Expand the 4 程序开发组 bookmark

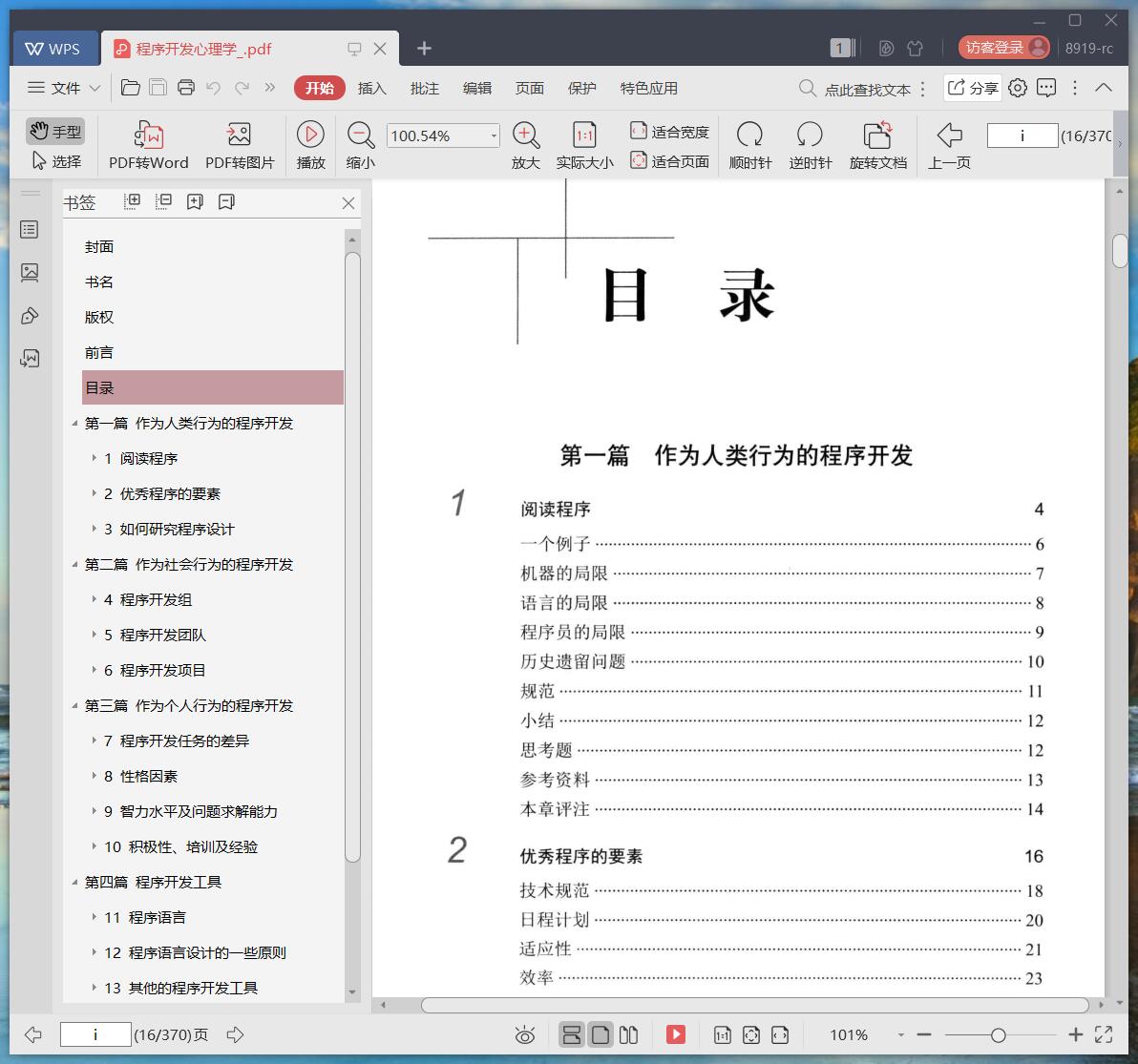[x=94, y=600]
